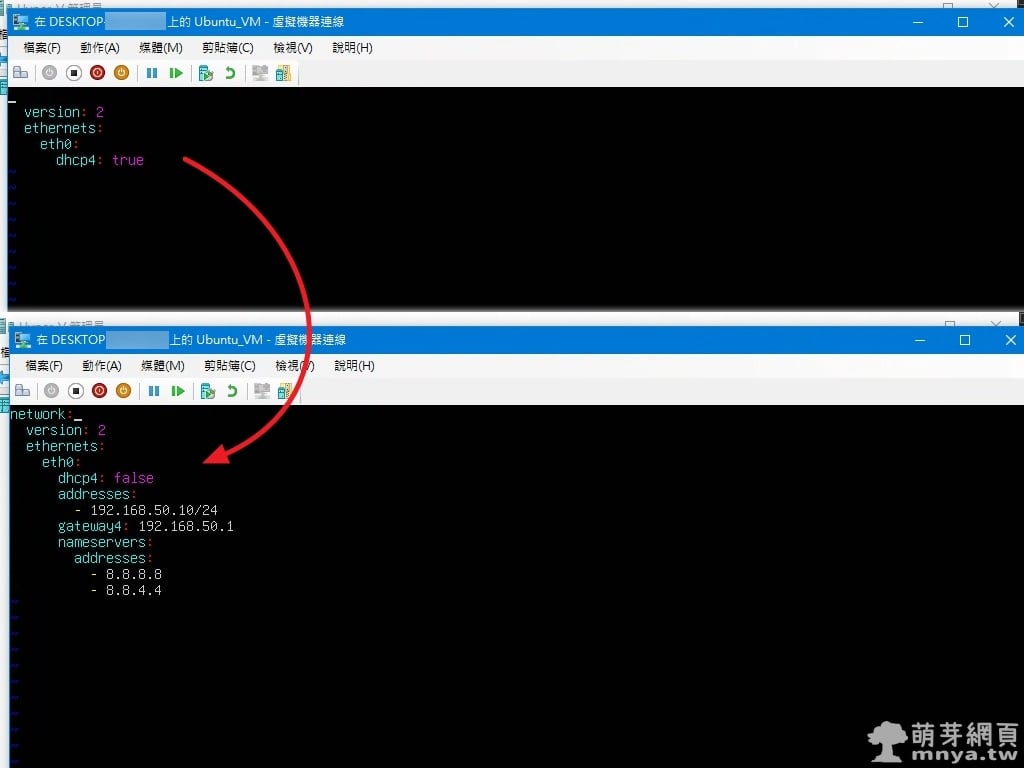Click the Share/USB icon in lower window toolbar
This screenshot has height=768, width=1024.
click(286, 391)
